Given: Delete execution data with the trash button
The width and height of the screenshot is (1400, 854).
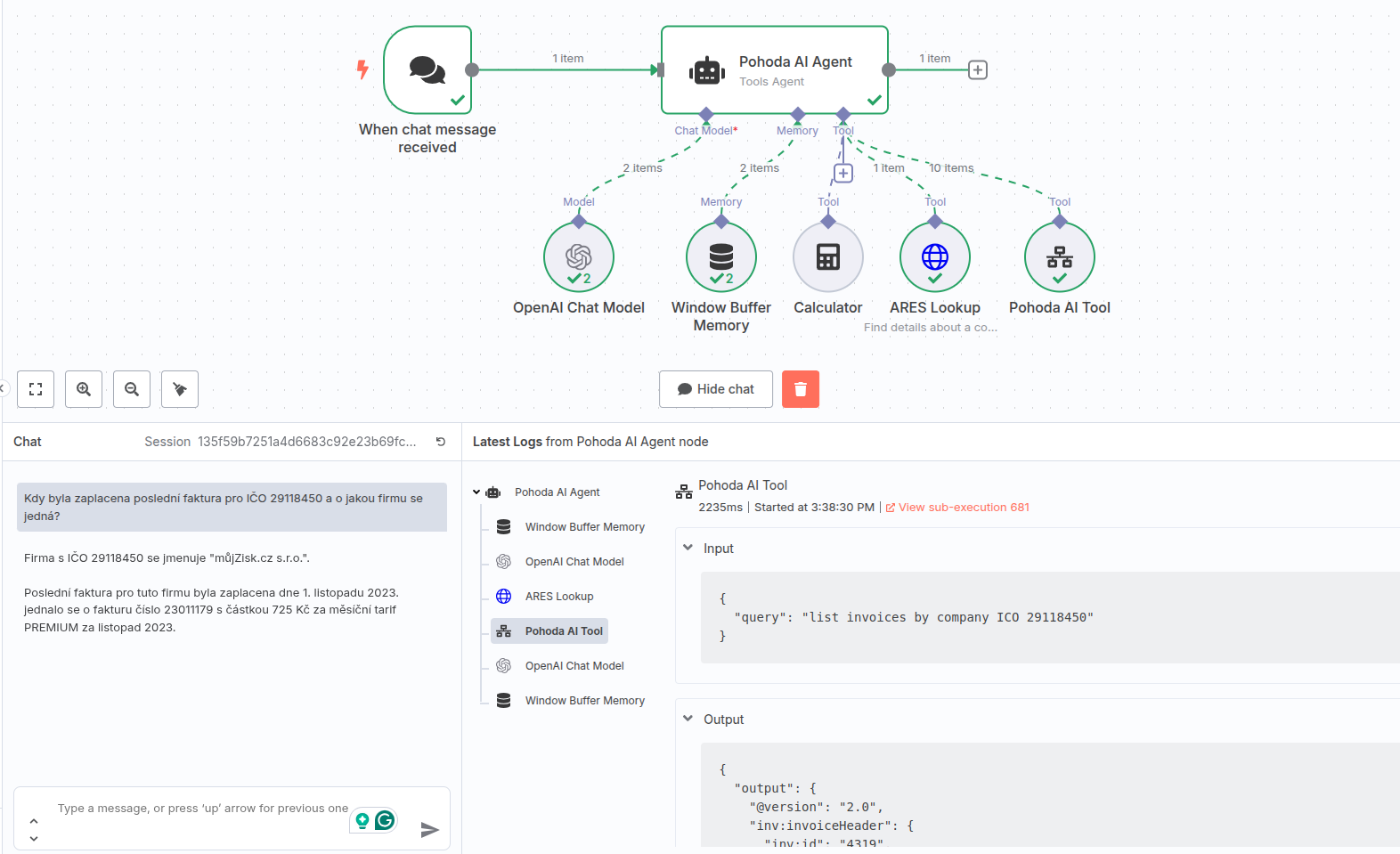Looking at the screenshot, I should coord(801,389).
